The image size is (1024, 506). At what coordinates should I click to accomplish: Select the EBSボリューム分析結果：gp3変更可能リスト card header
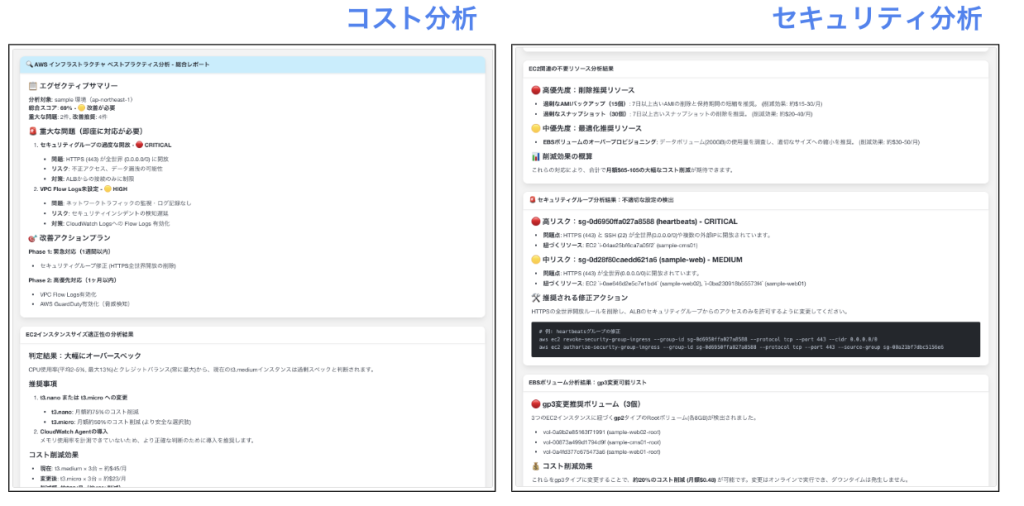pos(756,382)
